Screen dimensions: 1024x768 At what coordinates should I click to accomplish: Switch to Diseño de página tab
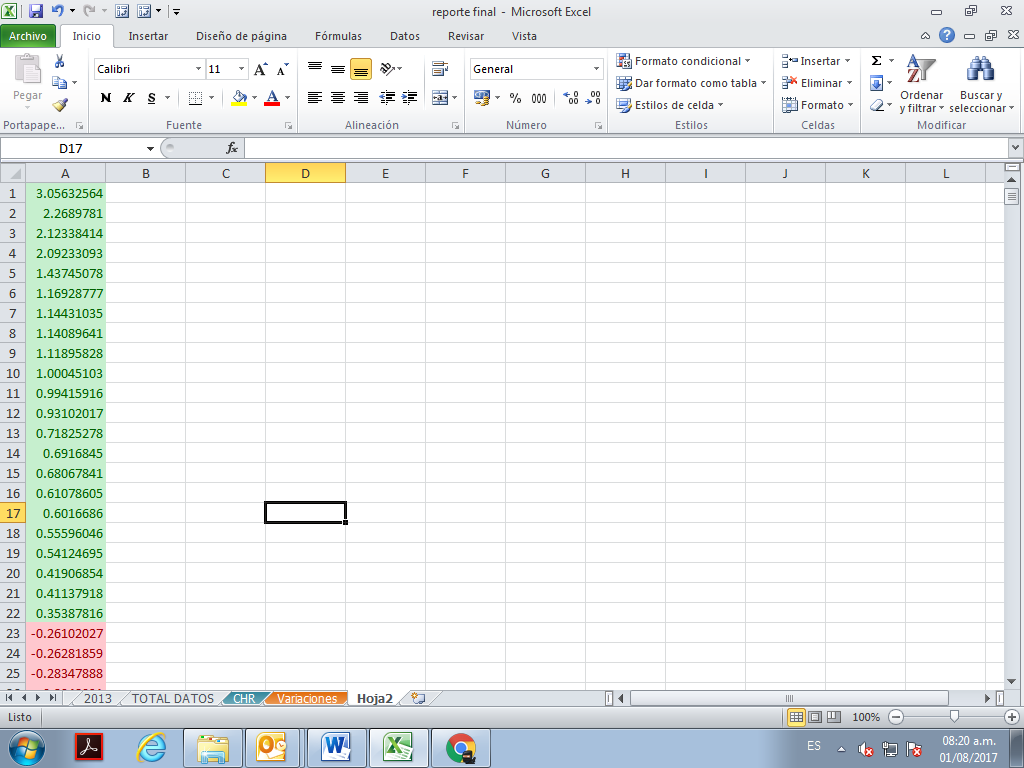[x=241, y=36]
